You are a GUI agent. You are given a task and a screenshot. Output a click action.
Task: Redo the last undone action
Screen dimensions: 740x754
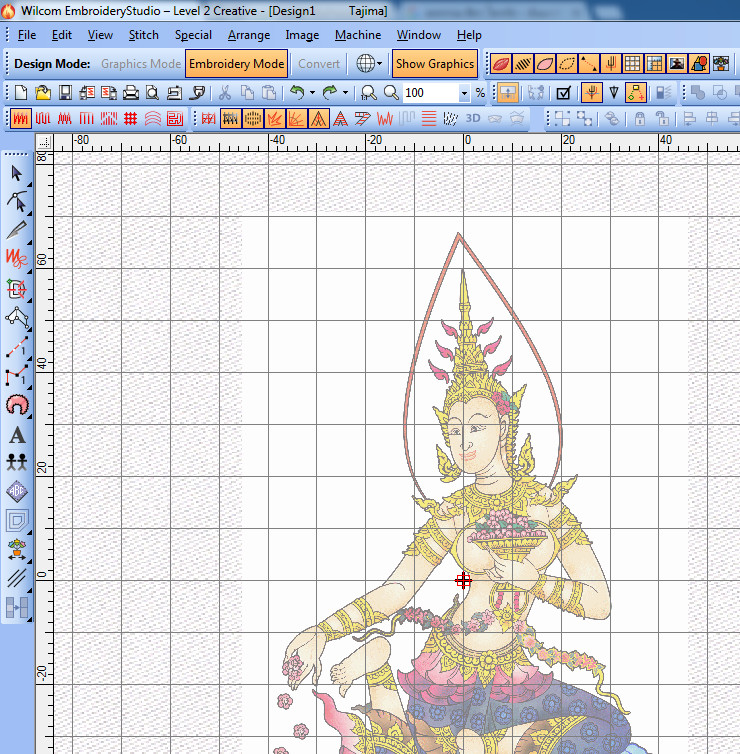point(330,92)
